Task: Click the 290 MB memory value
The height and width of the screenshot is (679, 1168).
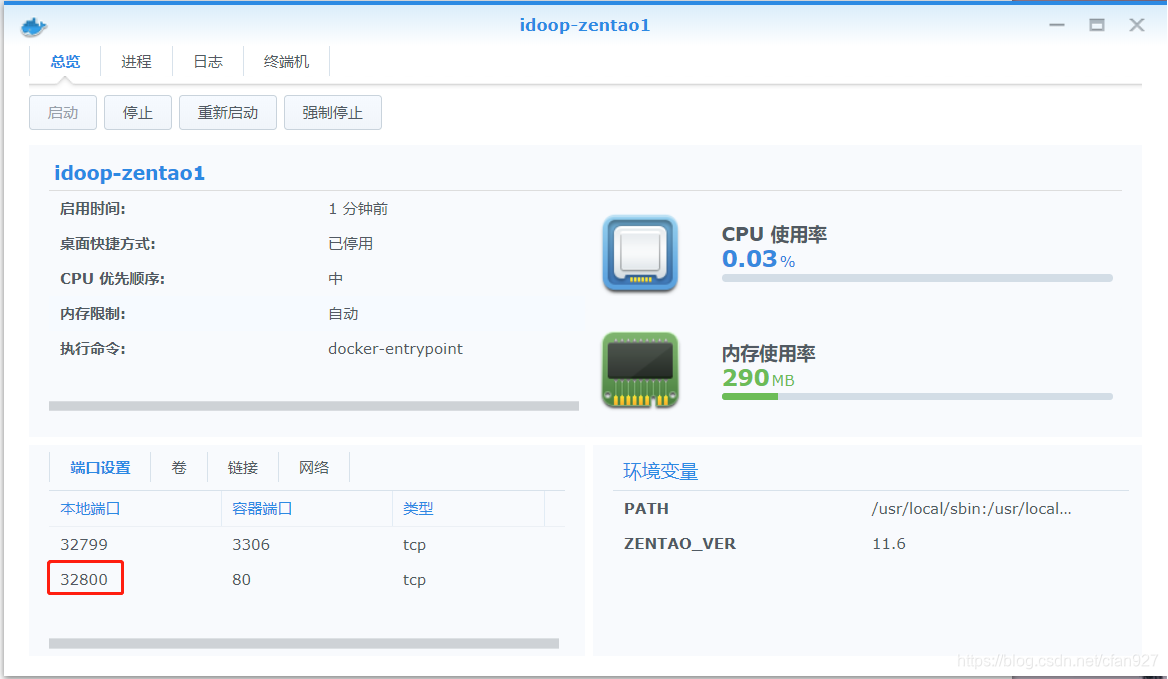Action: [x=758, y=378]
